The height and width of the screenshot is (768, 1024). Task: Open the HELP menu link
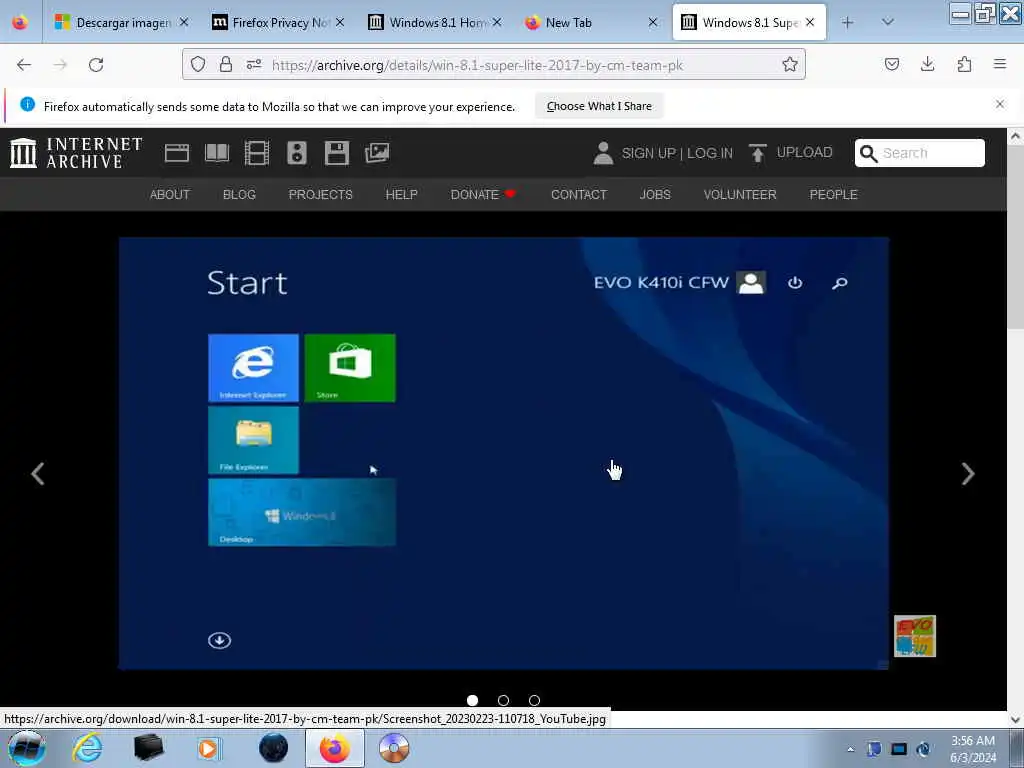tap(402, 195)
